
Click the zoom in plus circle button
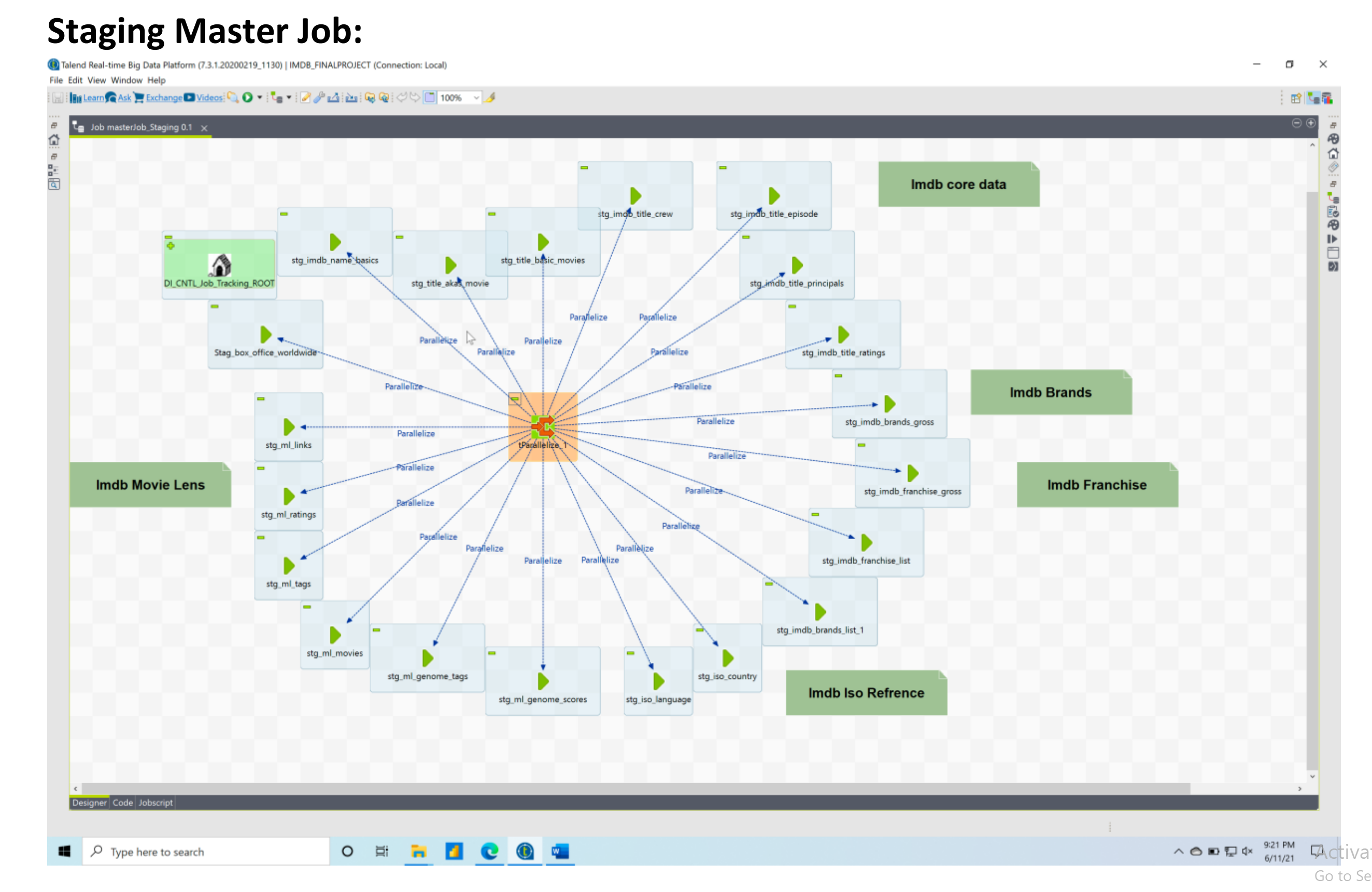[1311, 123]
